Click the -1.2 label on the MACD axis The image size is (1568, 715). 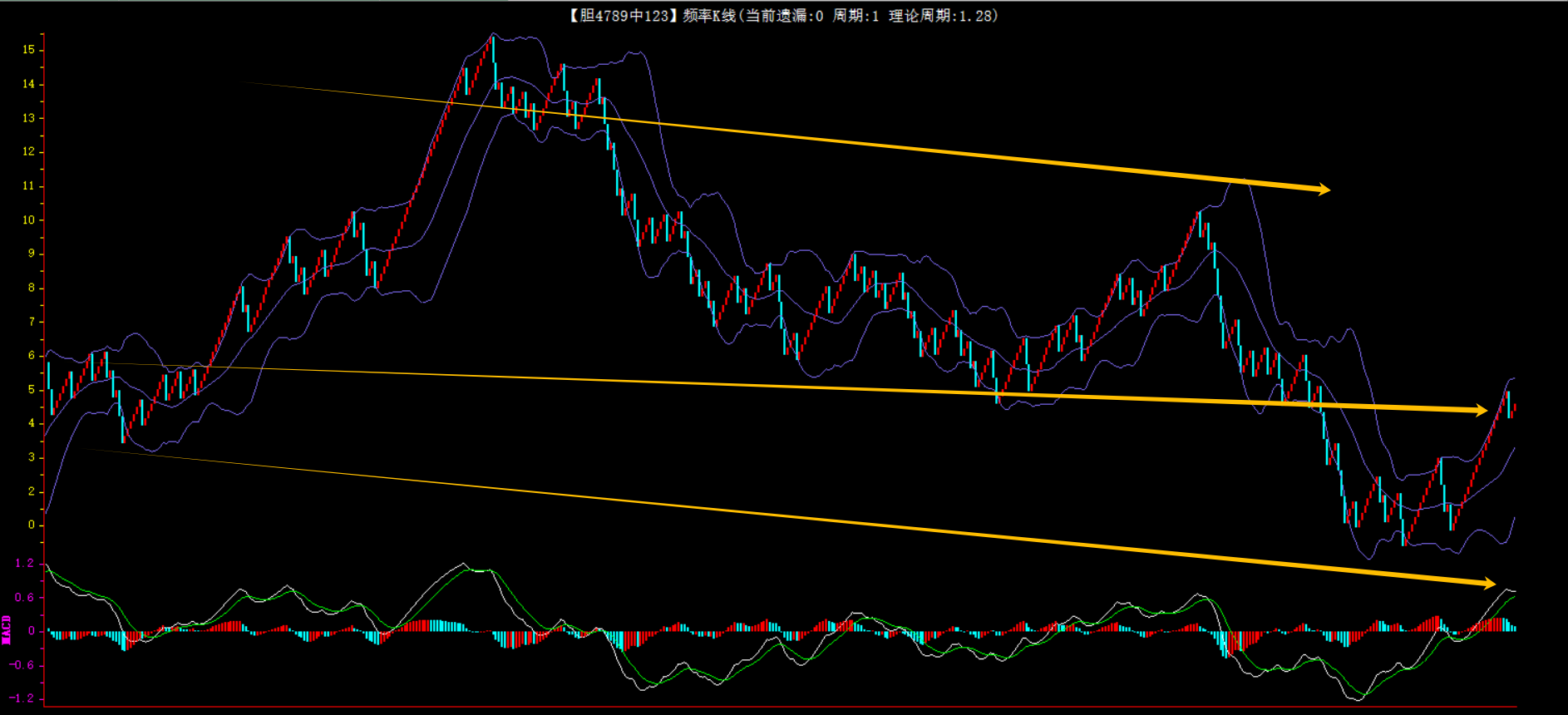22,698
